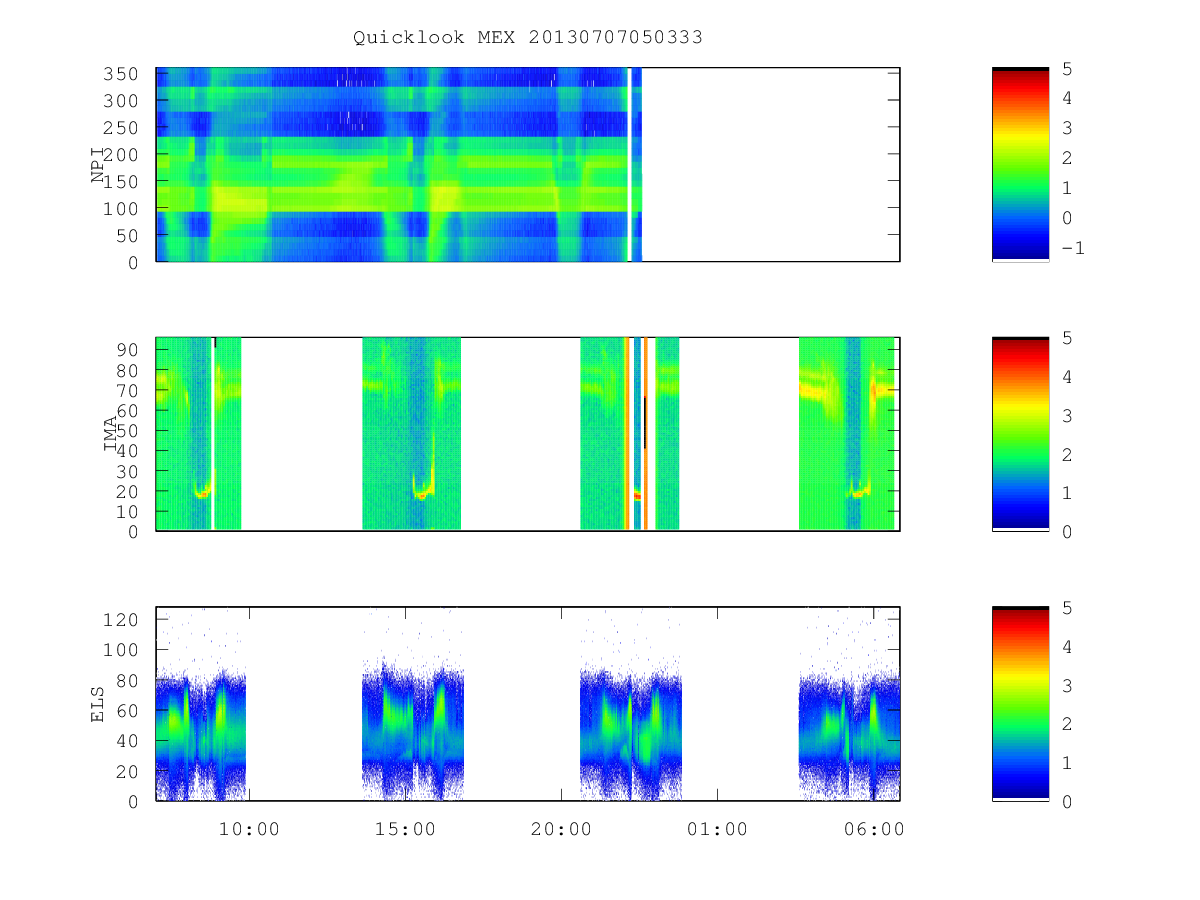This screenshot has height=900, width=1200.
Task: Select the 06:00 time tick label
Action: click(x=874, y=829)
